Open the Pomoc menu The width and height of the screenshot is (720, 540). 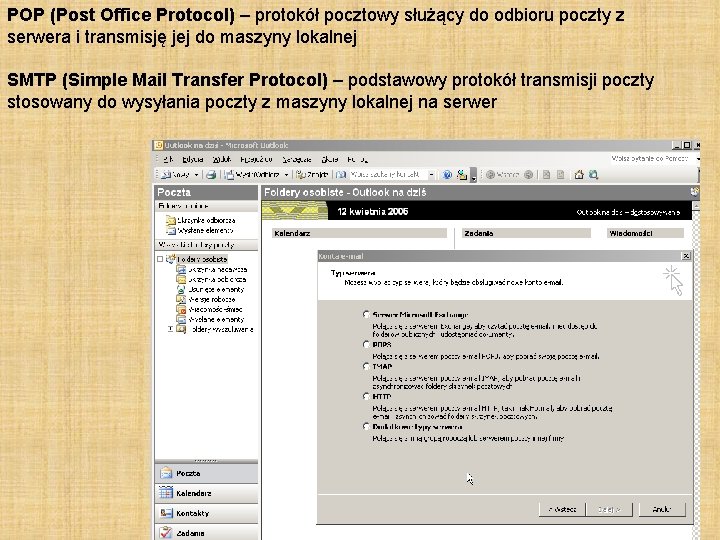click(358, 159)
